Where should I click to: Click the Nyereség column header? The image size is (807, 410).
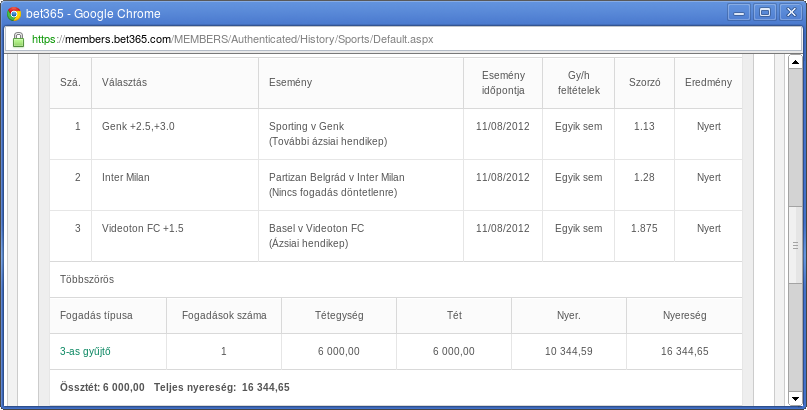(685, 315)
